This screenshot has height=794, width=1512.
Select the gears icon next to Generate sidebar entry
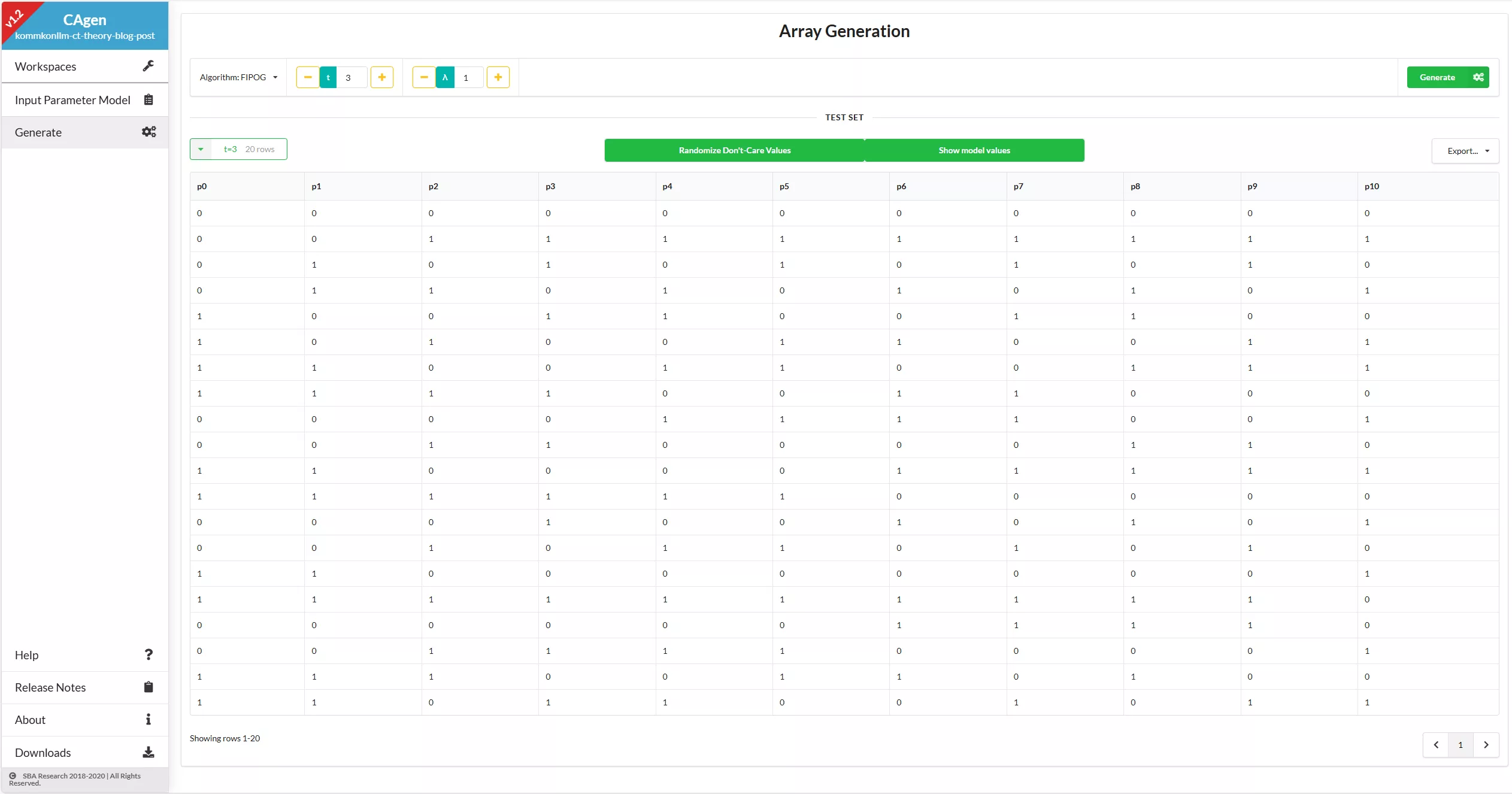[x=149, y=132]
